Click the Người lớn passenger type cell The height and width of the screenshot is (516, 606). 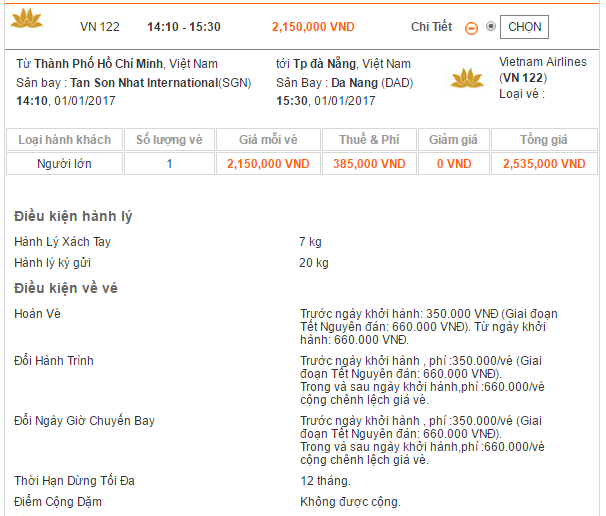pyautogui.click(x=65, y=163)
